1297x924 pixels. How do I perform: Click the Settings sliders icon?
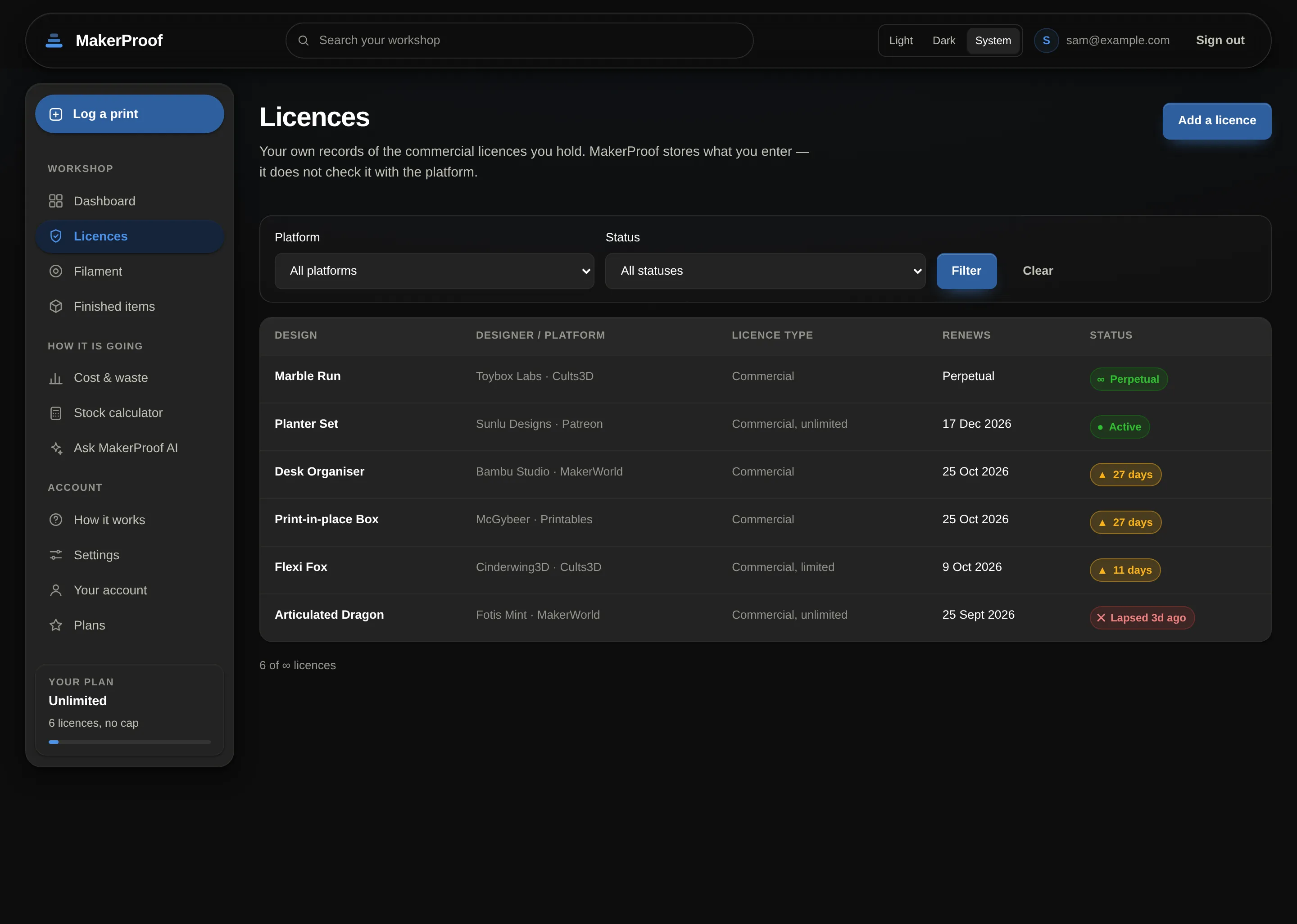pos(56,555)
